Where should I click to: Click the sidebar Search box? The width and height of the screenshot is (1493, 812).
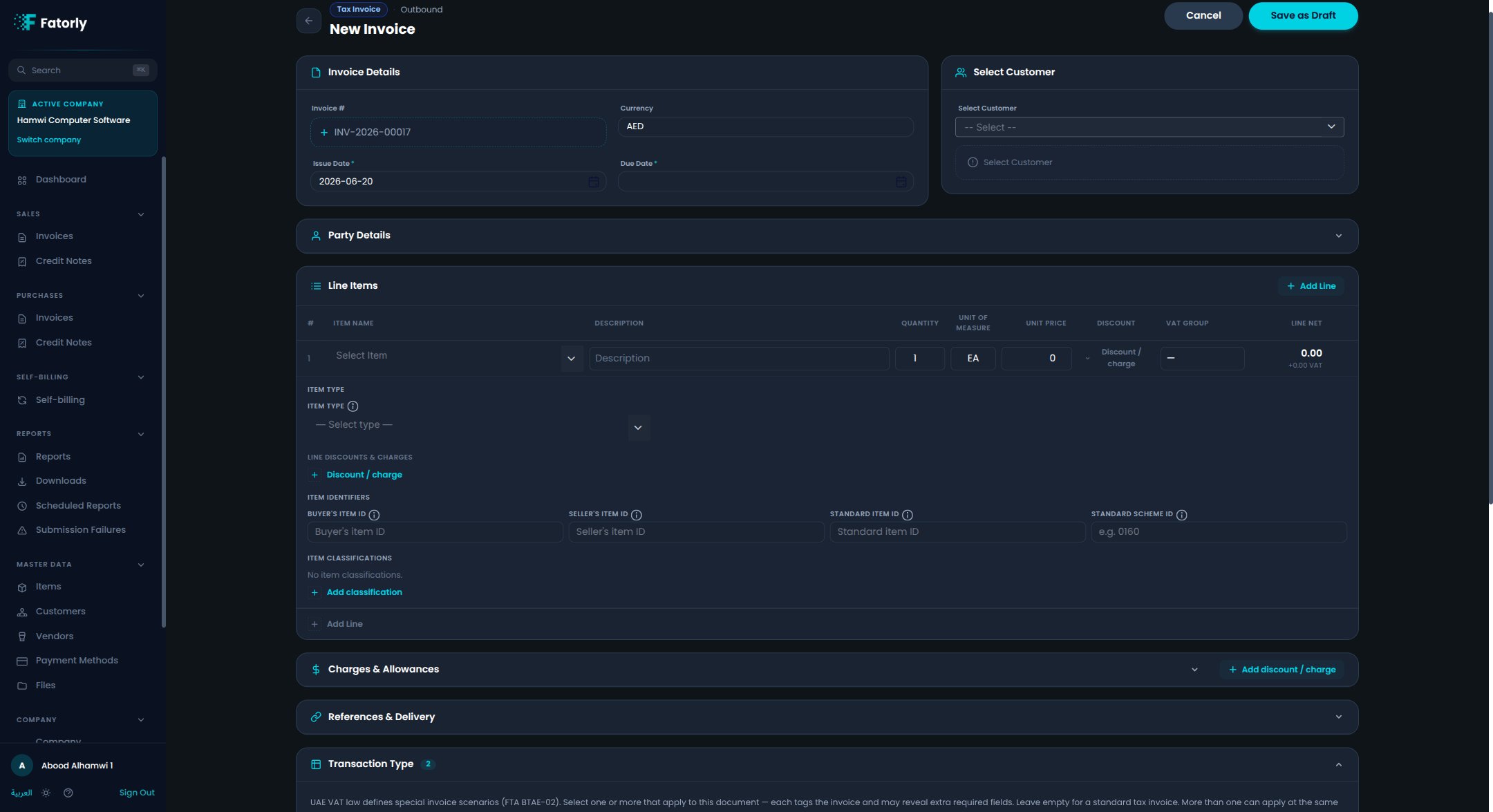[x=83, y=70]
